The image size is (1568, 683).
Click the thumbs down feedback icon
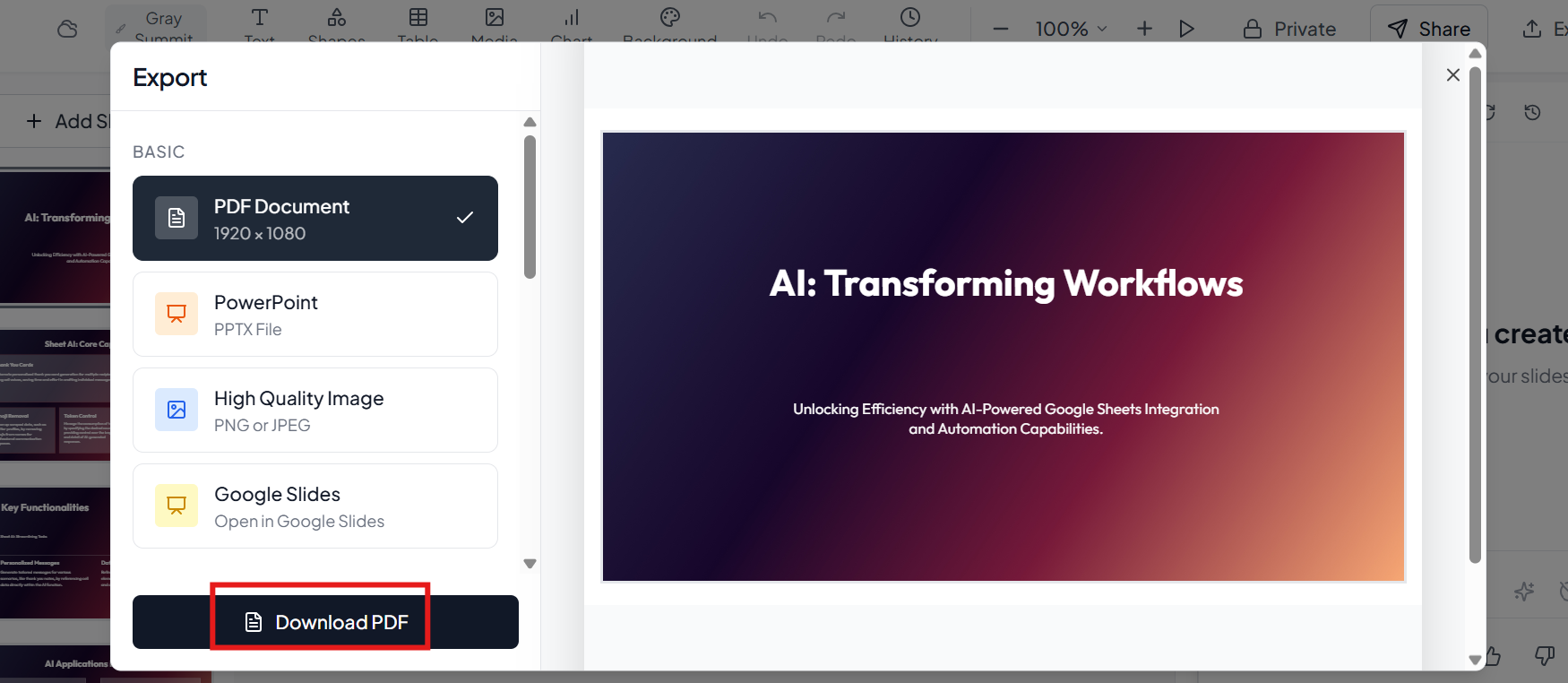tap(1544, 656)
